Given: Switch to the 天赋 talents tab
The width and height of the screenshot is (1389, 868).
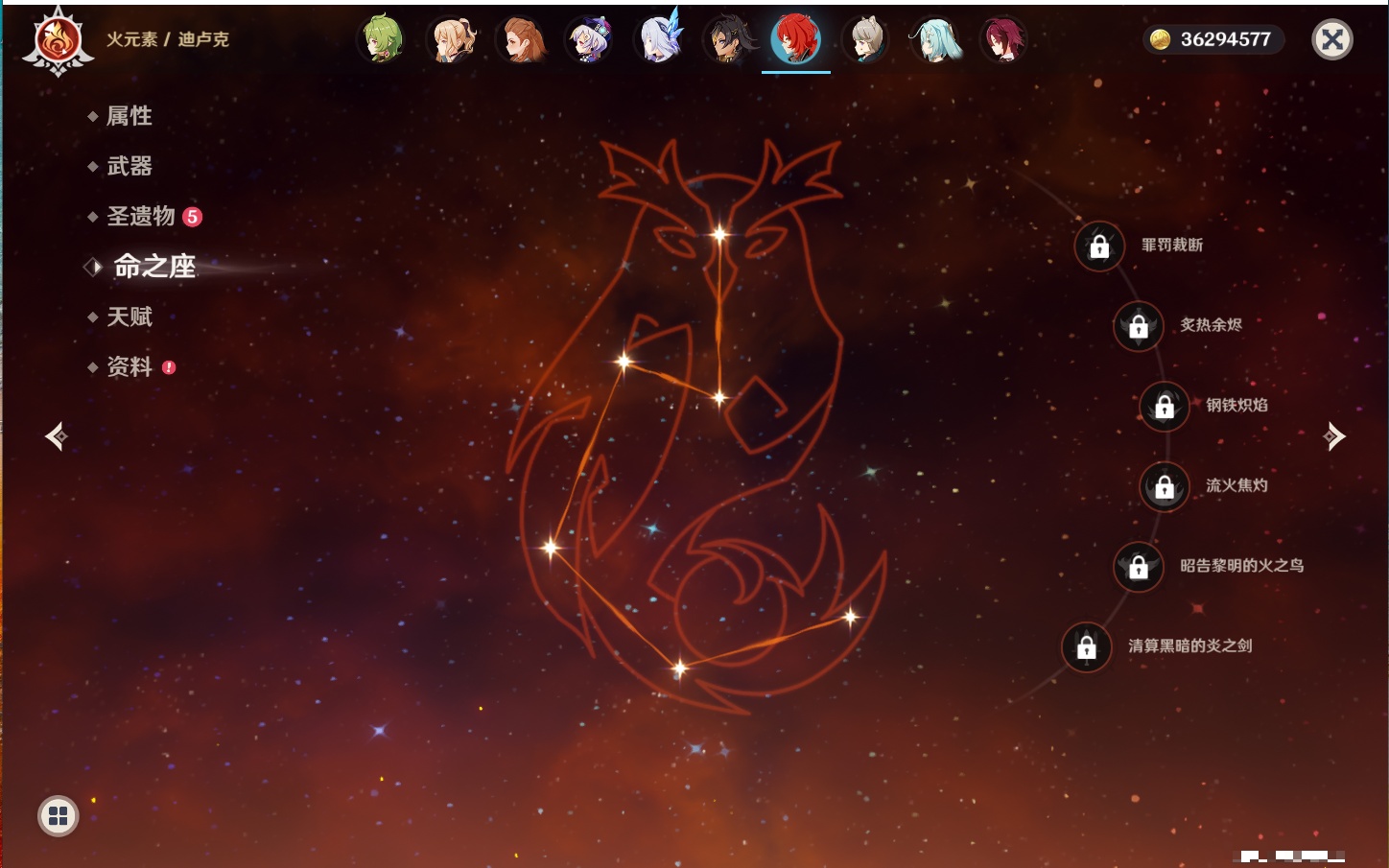Looking at the screenshot, I should pyautogui.click(x=129, y=317).
